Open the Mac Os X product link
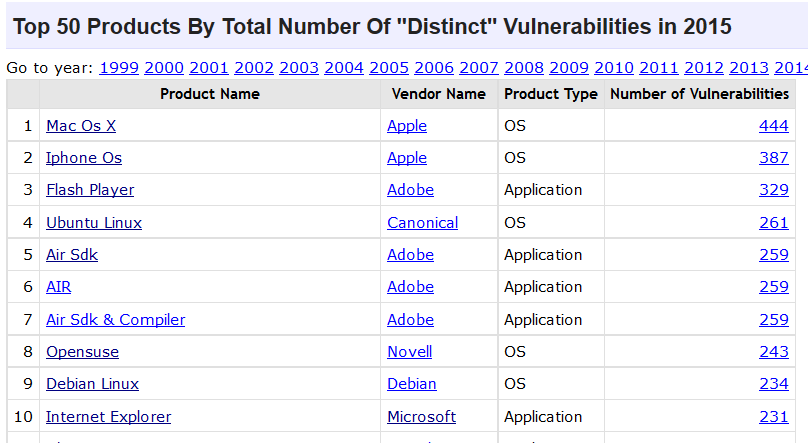 coord(81,126)
